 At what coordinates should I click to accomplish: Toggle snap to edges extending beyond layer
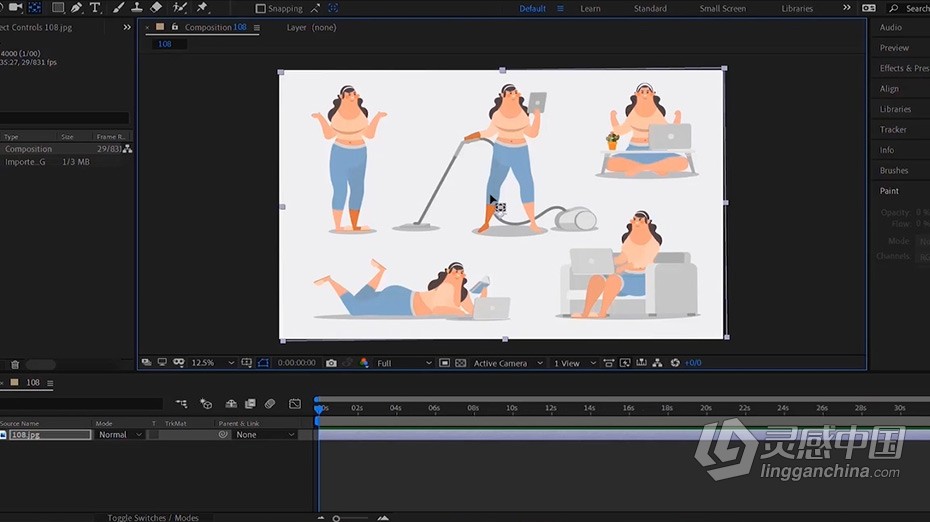(x=315, y=8)
